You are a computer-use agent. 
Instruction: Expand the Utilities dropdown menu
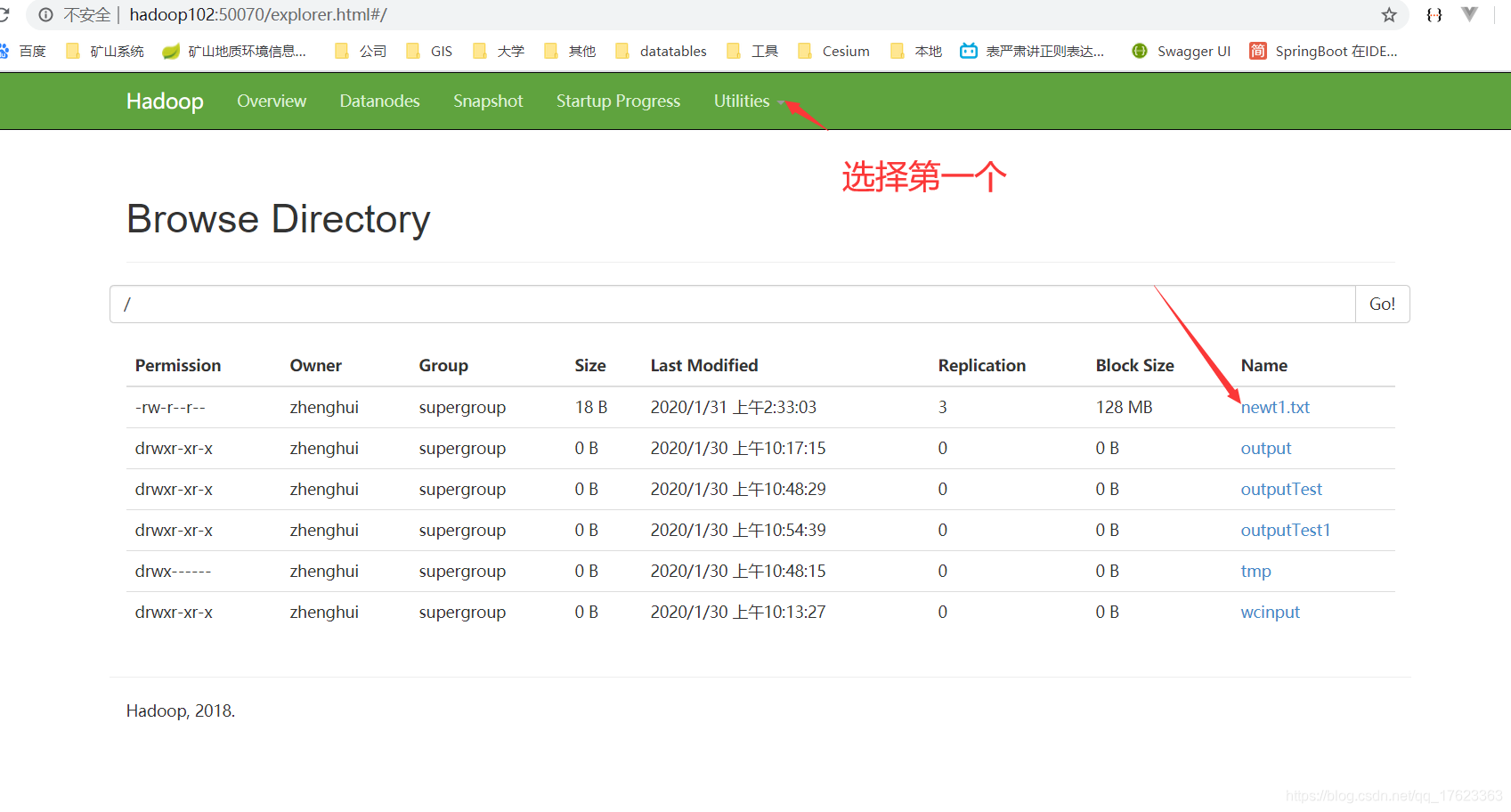749,101
